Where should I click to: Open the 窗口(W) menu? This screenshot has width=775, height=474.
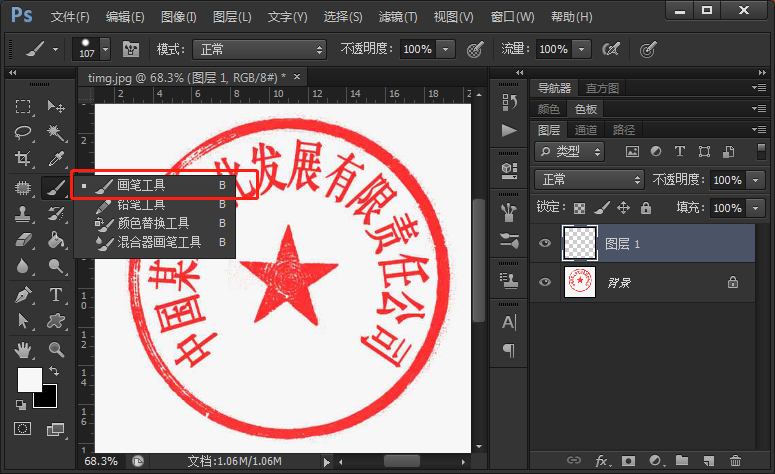(x=512, y=17)
